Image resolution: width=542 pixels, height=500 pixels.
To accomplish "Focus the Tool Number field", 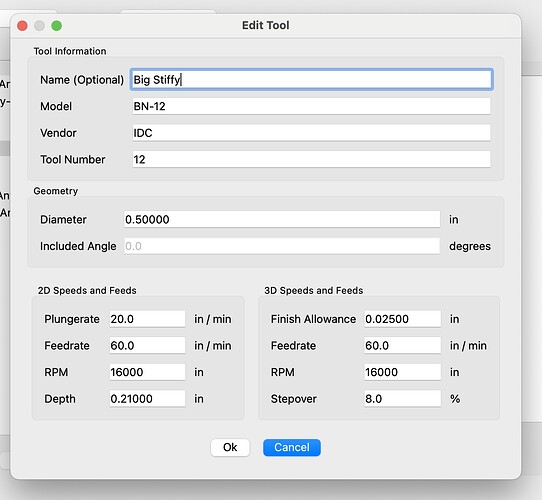I will pyautogui.click(x=311, y=159).
